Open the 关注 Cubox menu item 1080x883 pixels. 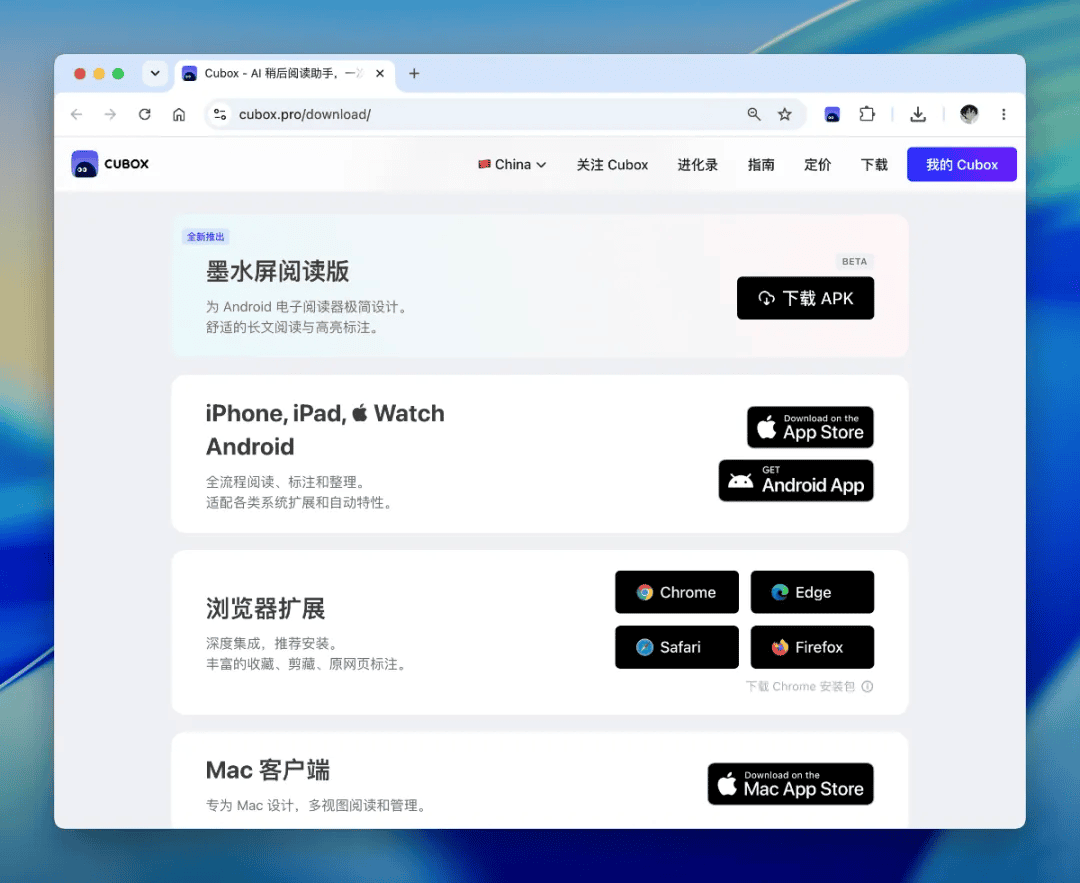612,165
